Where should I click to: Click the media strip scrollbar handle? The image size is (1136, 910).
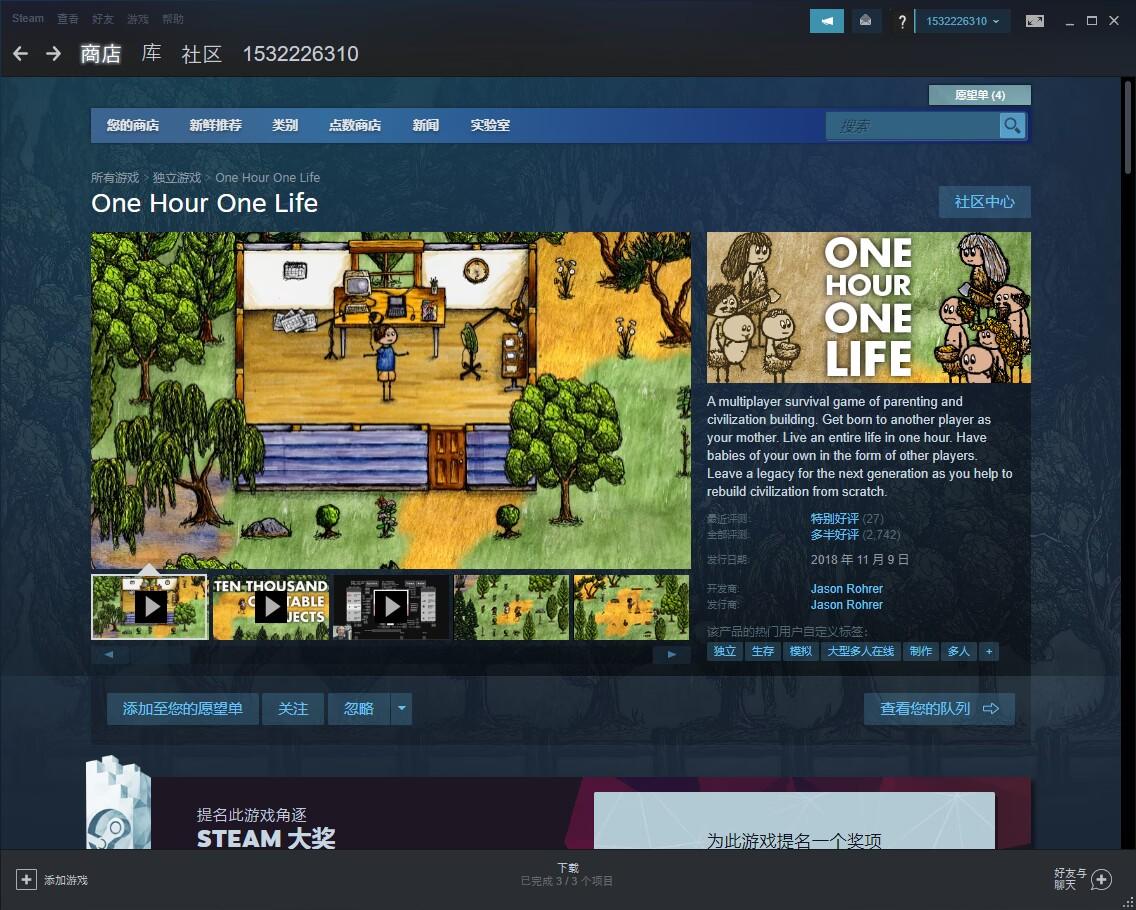(x=161, y=654)
